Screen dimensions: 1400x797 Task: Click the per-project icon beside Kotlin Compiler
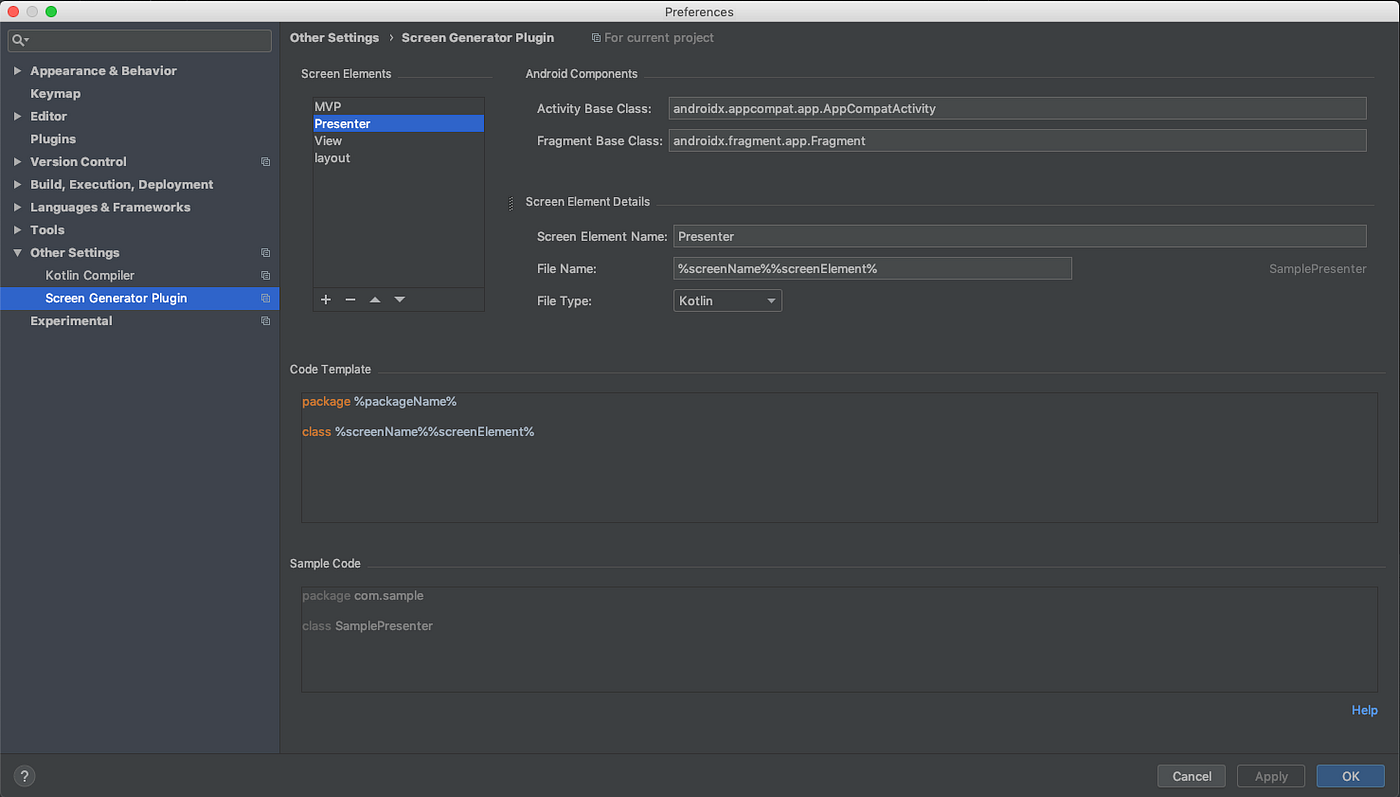pyautogui.click(x=265, y=275)
